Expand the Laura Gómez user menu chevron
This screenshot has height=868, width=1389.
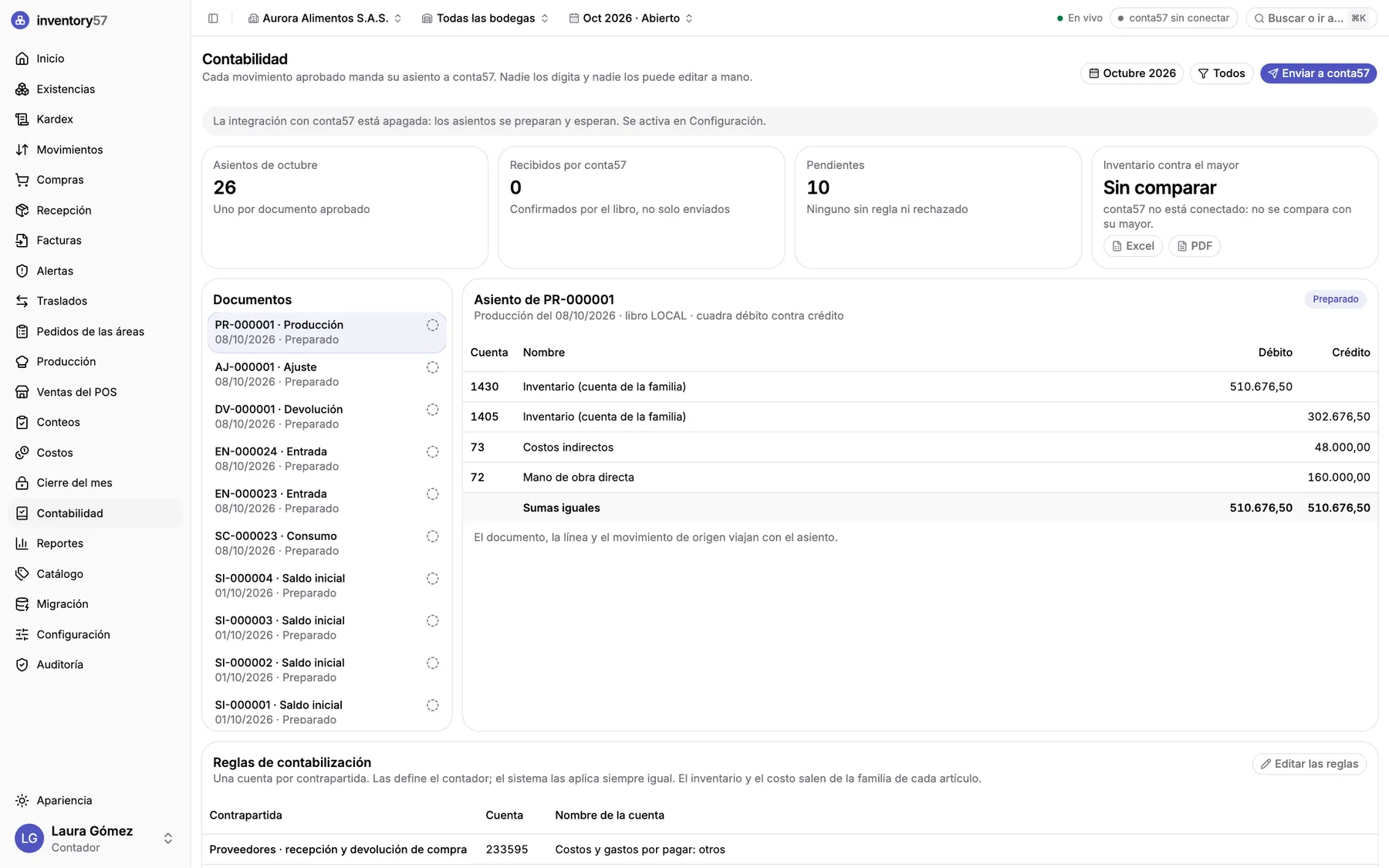pyautogui.click(x=168, y=839)
